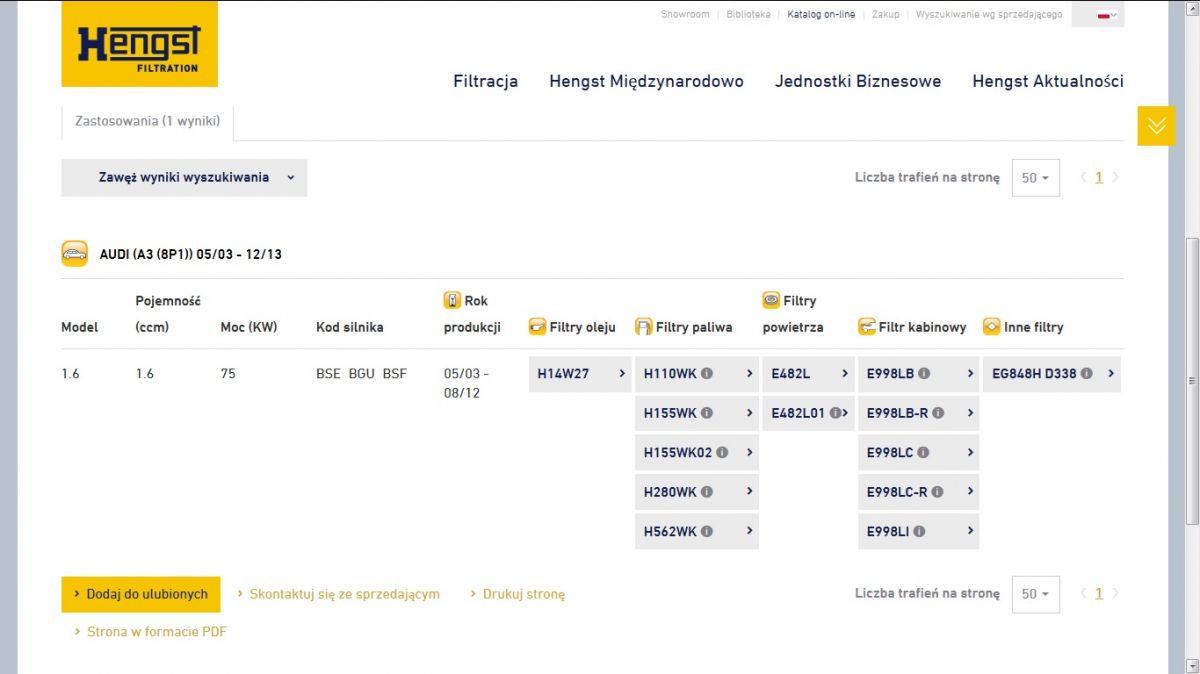Click the production years "05/03 - 08/12"
This screenshot has height=674, width=1200.
467,384
